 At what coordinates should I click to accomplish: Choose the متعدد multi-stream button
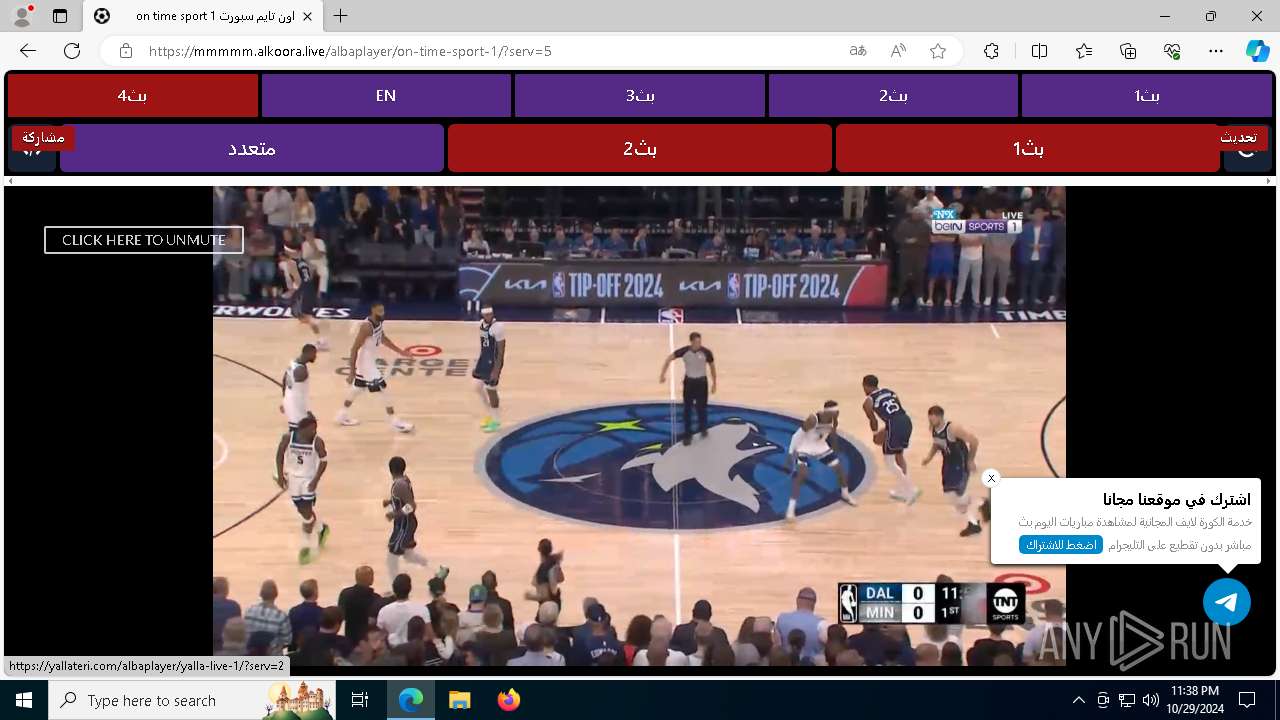[x=252, y=148]
